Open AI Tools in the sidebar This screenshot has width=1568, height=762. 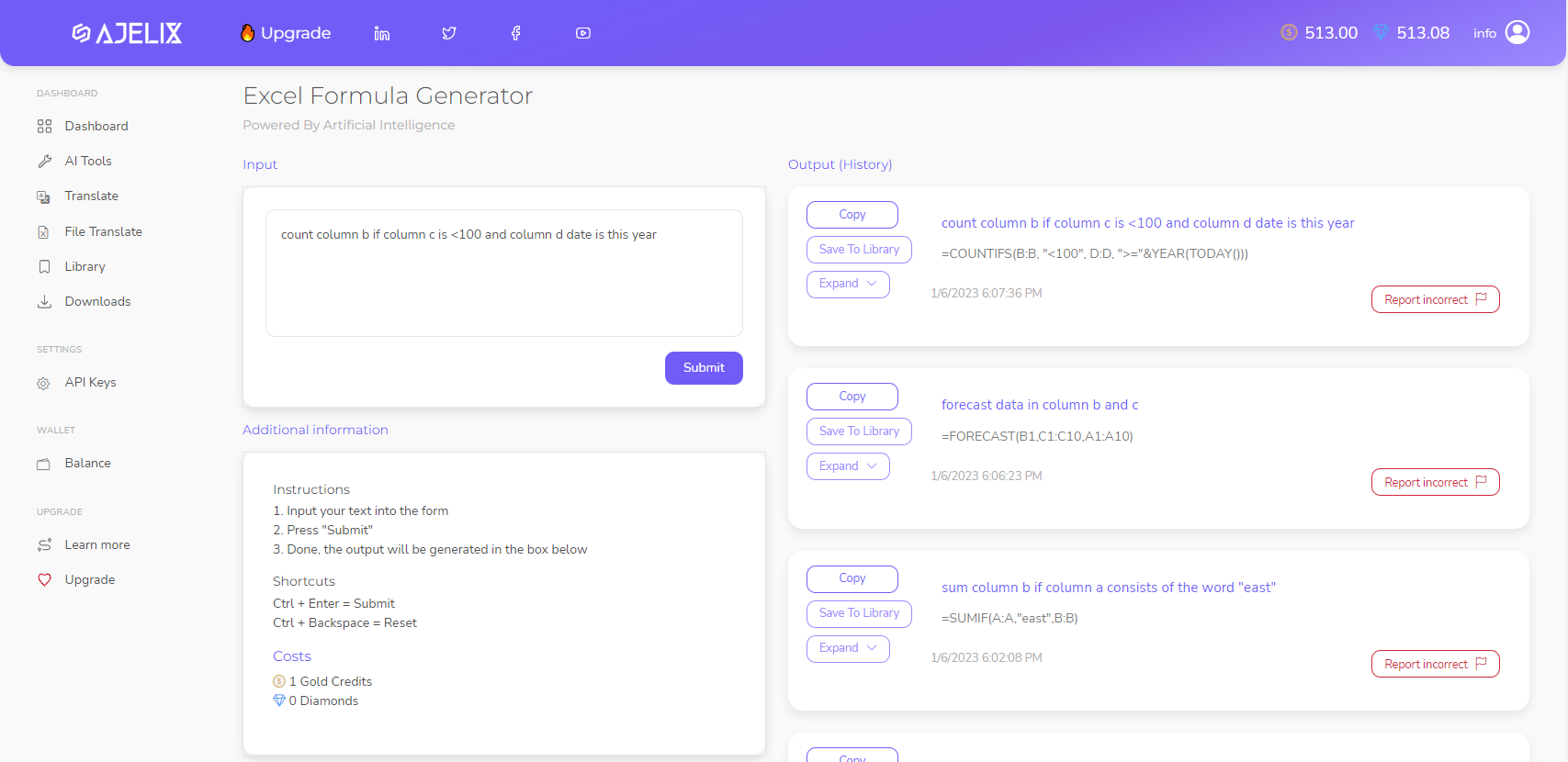(x=88, y=161)
